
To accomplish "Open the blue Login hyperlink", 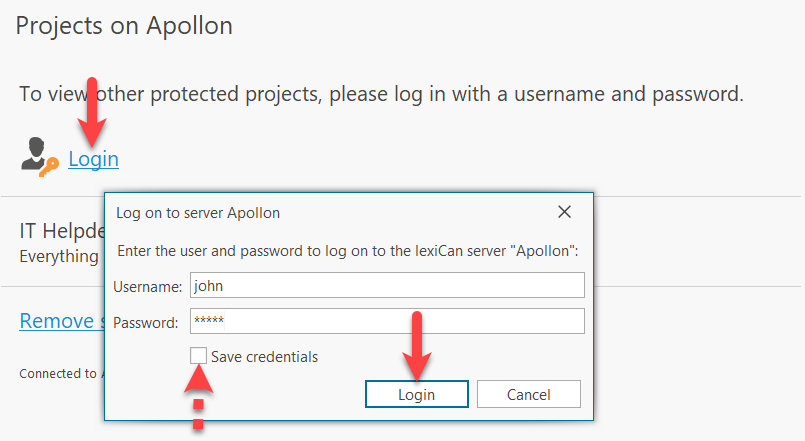I will (x=93, y=159).
